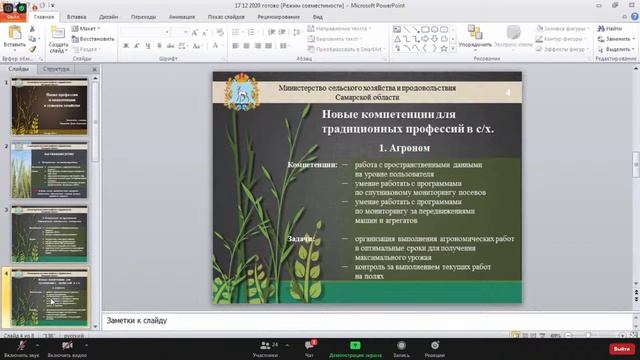The height and width of the screenshot is (360, 640).
Task: Select the five-point Star shape
Action: pos(444,48)
